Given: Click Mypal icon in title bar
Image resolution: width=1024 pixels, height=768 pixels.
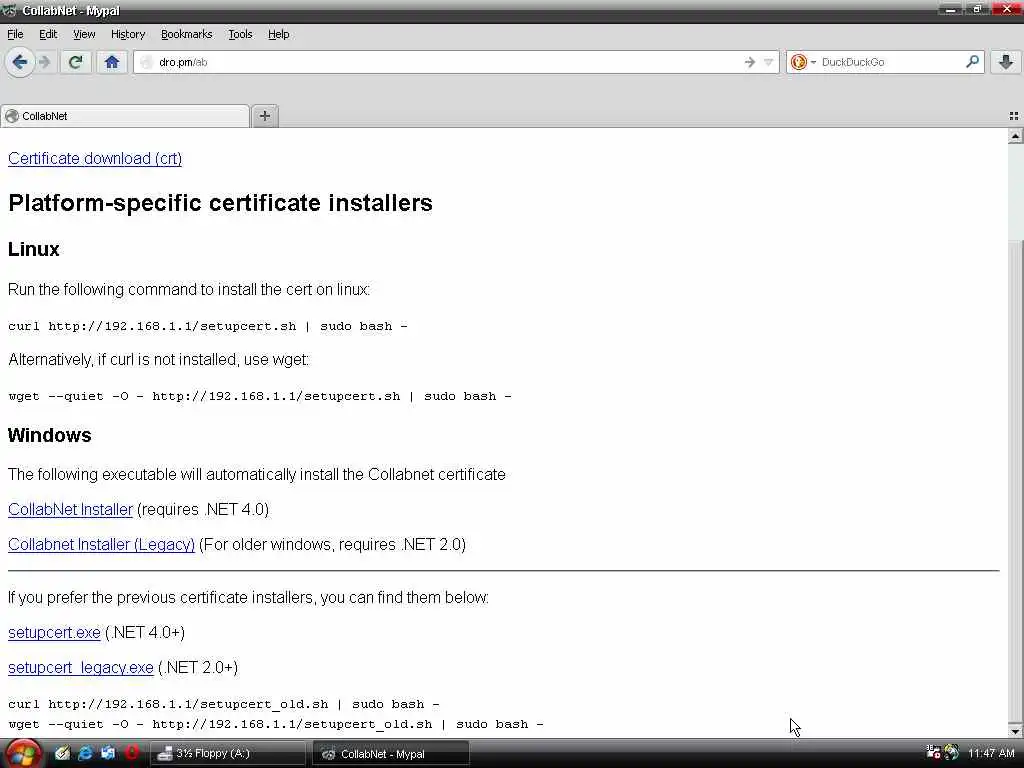Looking at the screenshot, I should click(x=9, y=10).
